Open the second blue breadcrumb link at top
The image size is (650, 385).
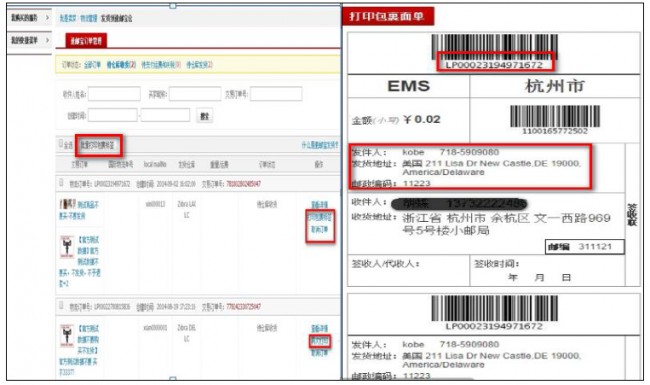click(x=88, y=18)
